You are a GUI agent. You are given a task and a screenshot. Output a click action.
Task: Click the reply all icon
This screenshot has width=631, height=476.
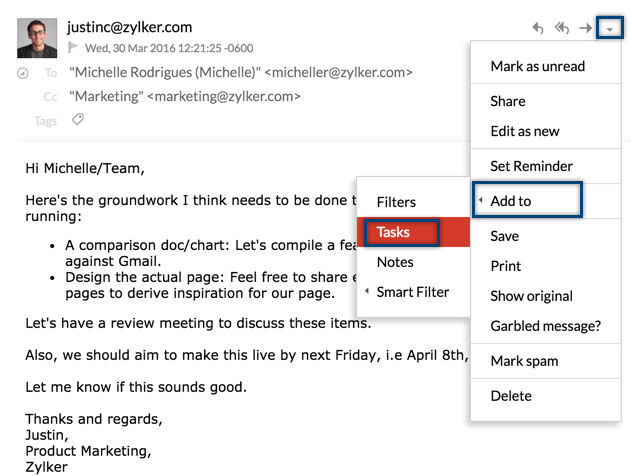[562, 29]
